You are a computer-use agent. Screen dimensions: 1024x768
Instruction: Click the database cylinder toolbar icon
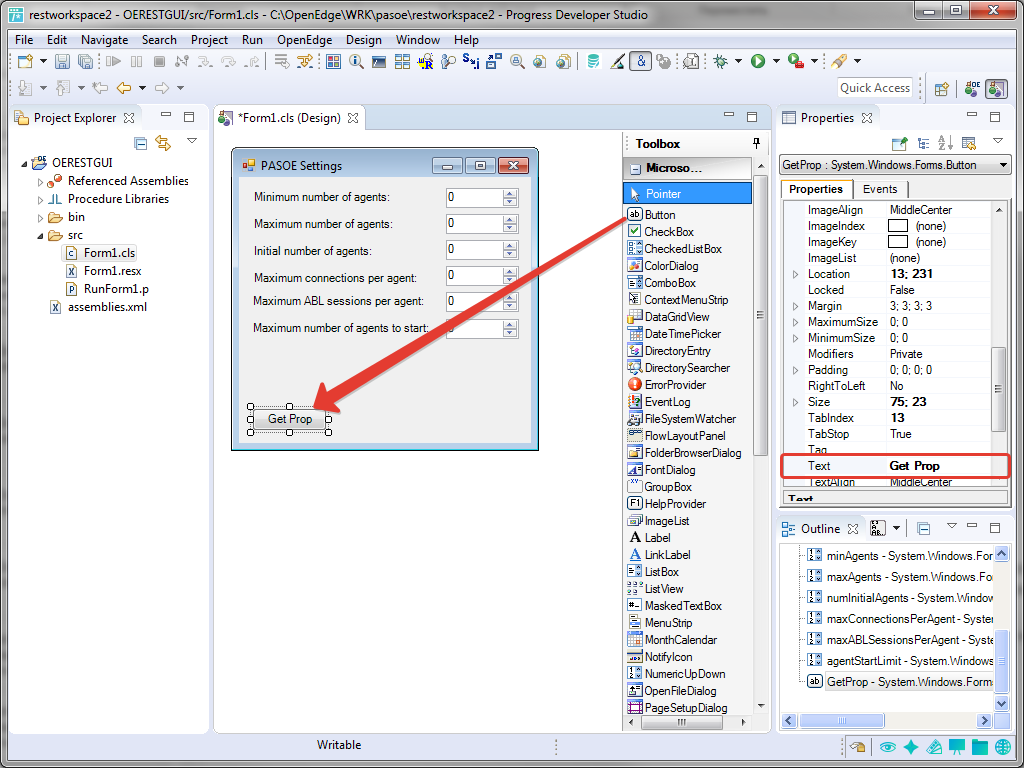coord(593,61)
